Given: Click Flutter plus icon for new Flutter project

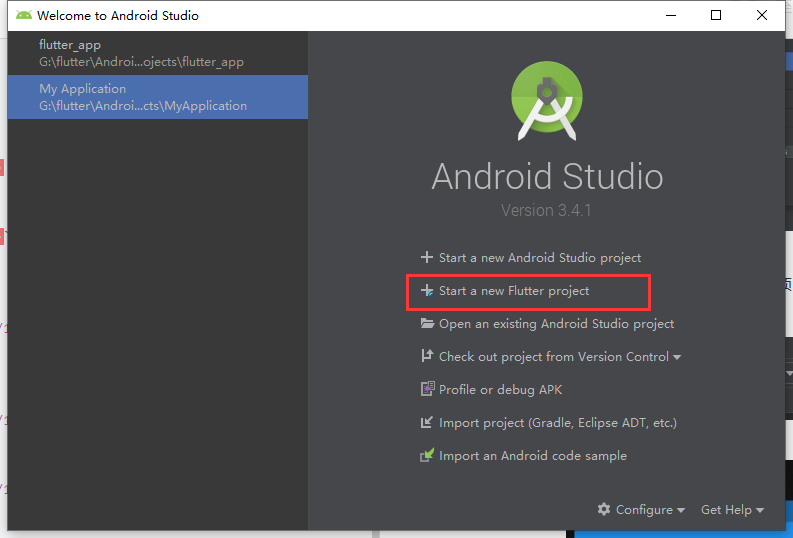Looking at the screenshot, I should click(x=427, y=290).
